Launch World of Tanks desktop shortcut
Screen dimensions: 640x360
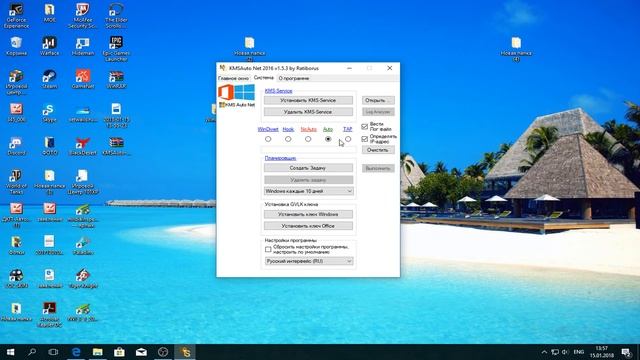[x=16, y=182]
